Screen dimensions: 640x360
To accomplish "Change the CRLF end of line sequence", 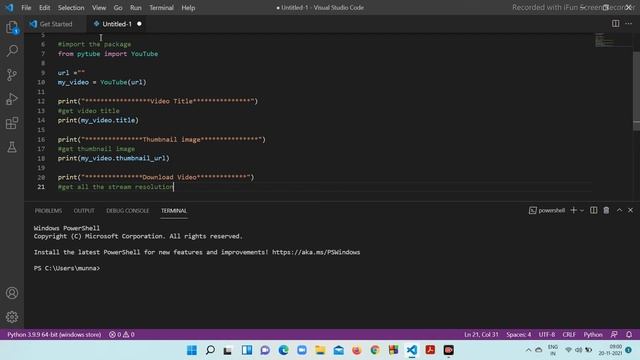I will point(569,334).
